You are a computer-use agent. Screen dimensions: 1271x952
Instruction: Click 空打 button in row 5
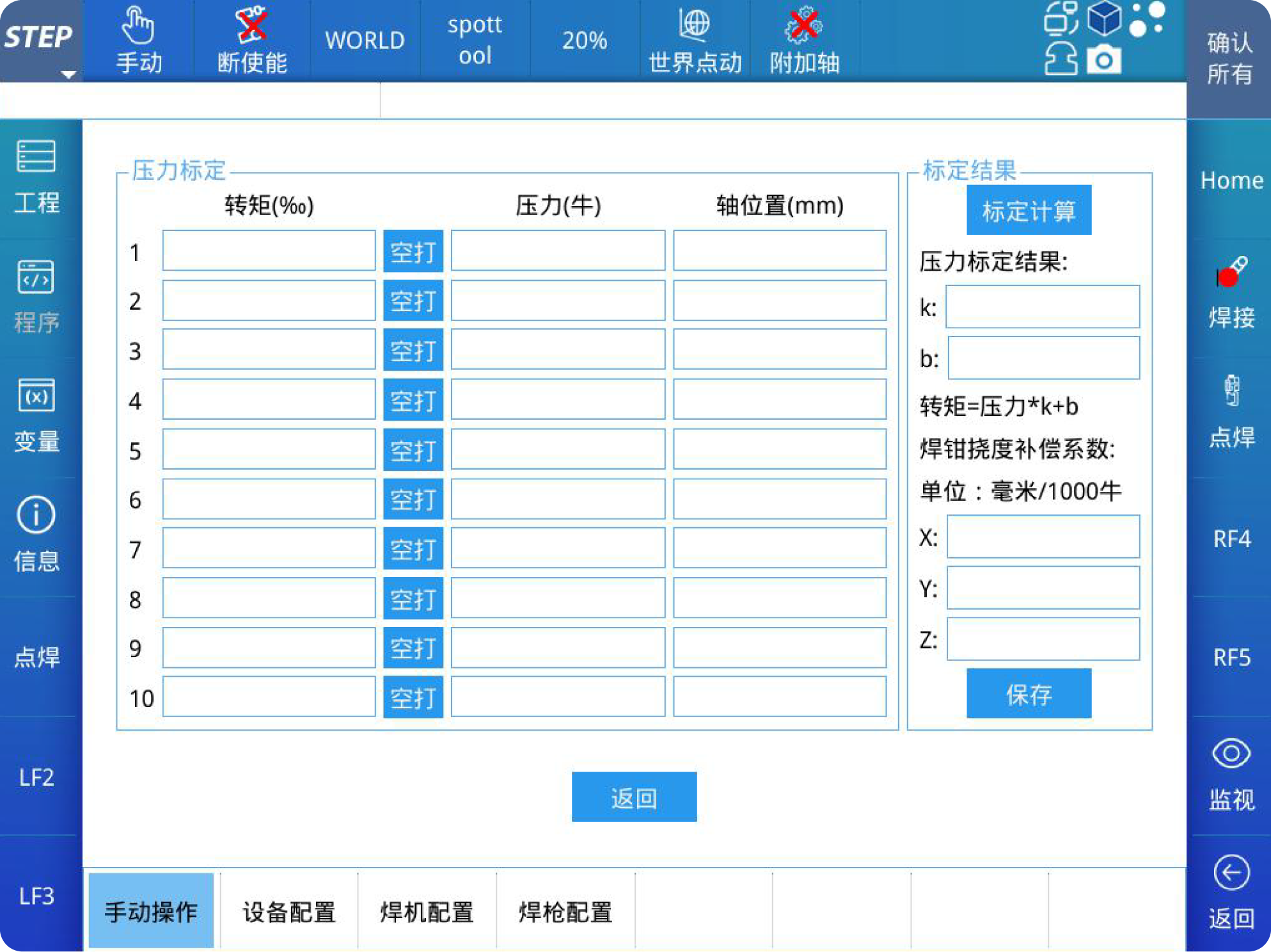point(413,450)
